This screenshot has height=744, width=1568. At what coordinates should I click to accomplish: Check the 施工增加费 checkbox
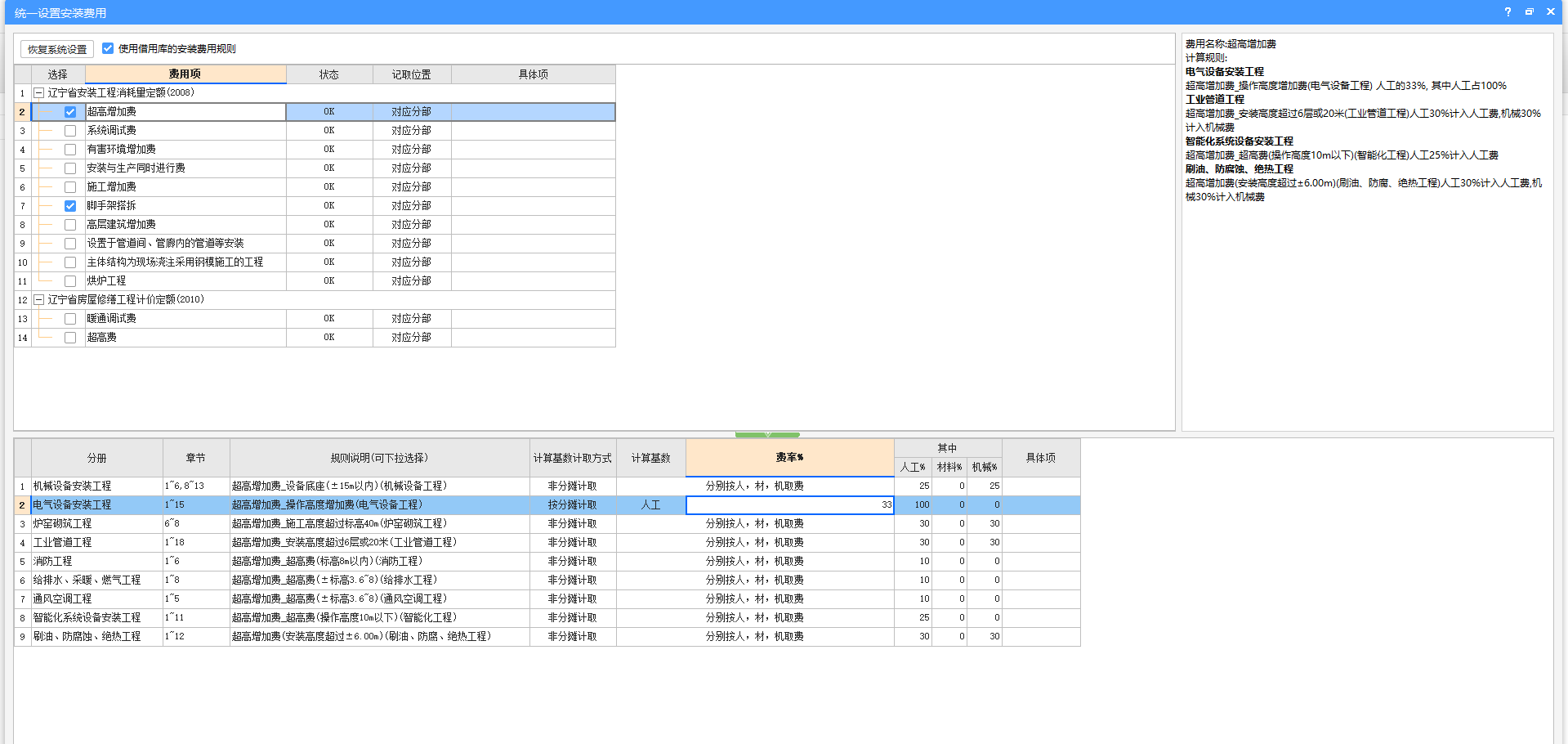[70, 187]
